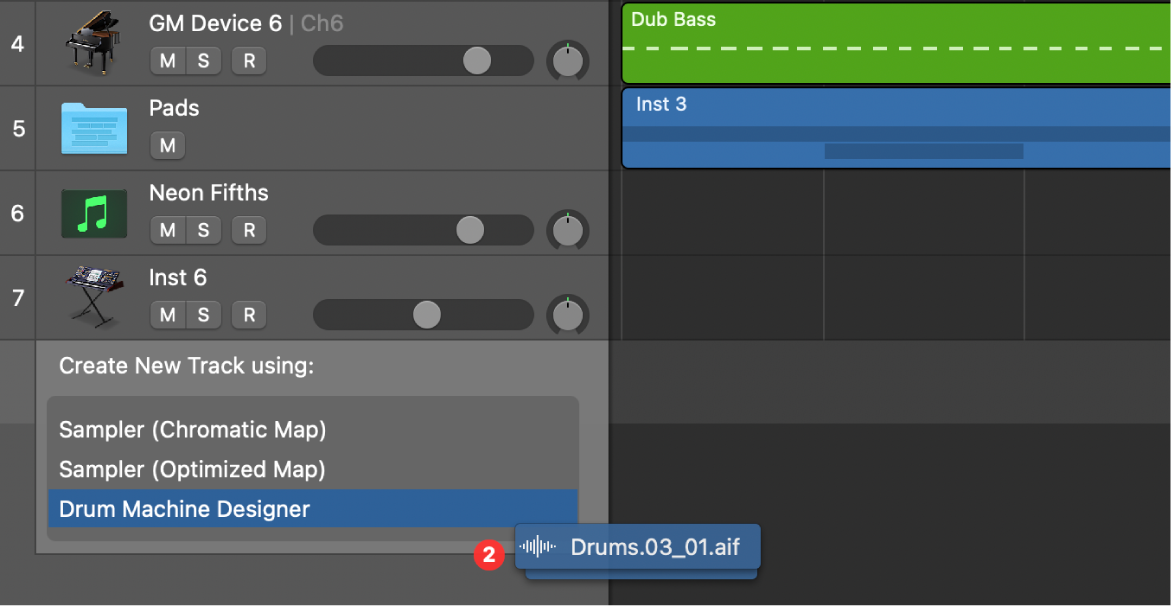Select Sampler (Chromatic Map) option
This screenshot has width=1173, height=606.
pos(192,430)
